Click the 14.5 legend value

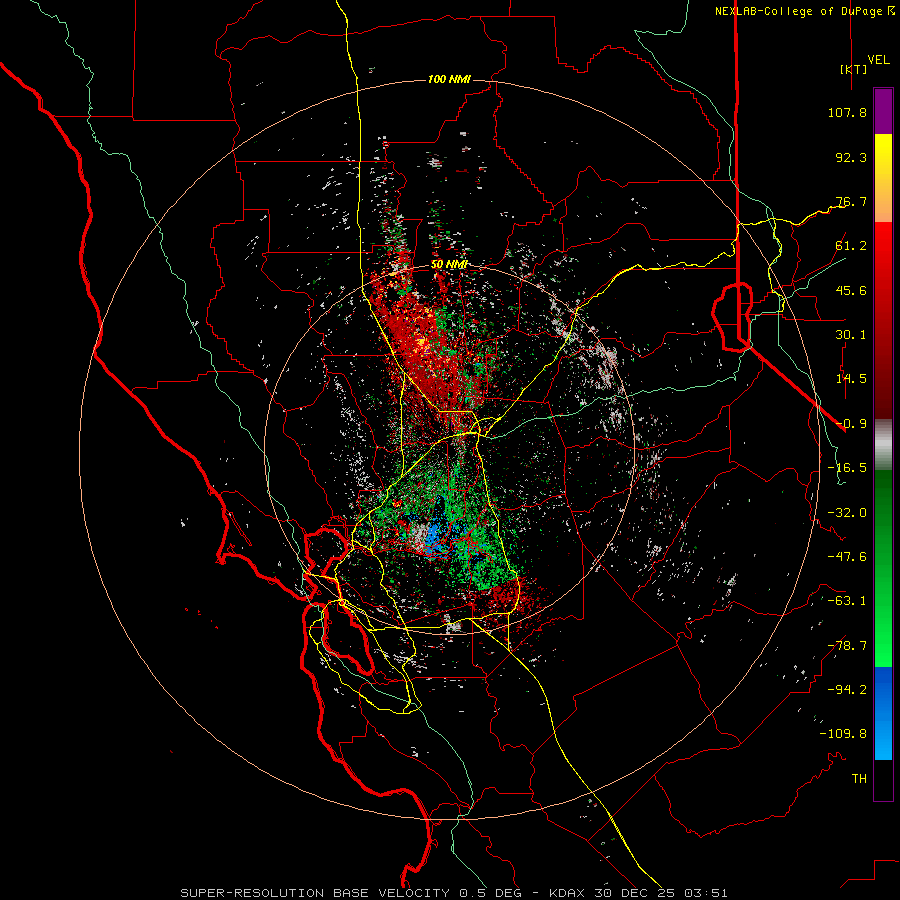851,379
